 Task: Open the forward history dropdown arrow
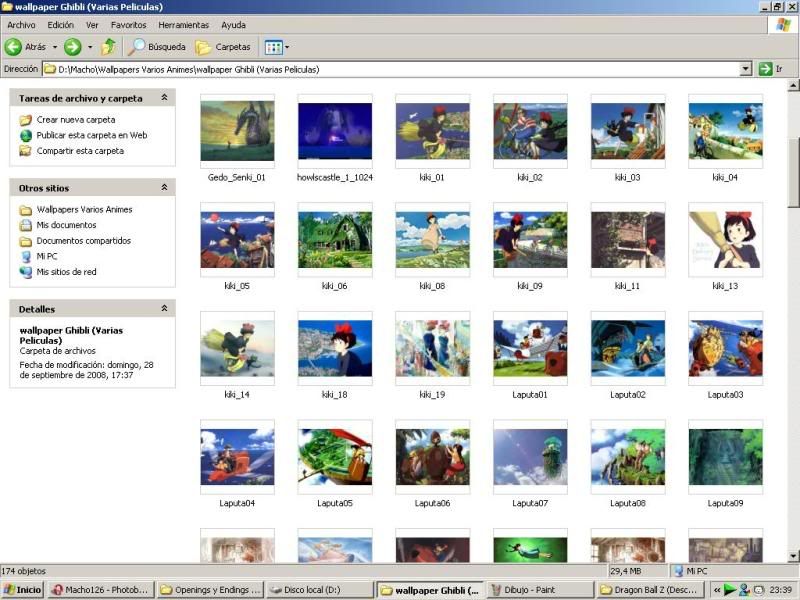point(90,47)
